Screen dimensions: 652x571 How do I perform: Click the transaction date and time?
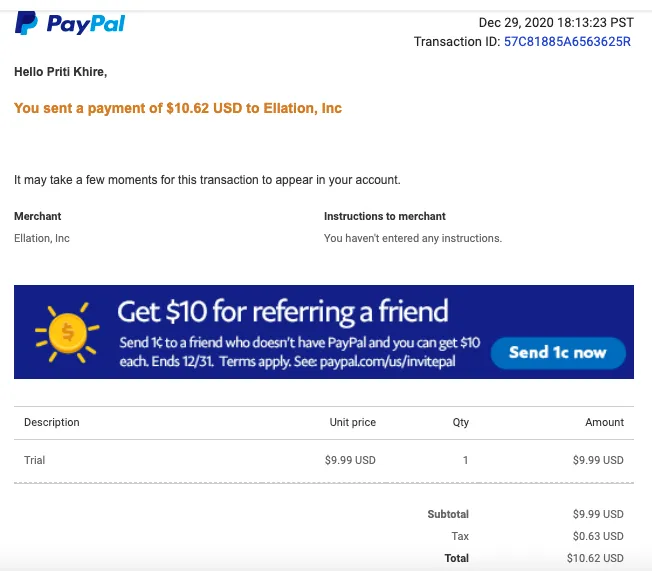click(x=555, y=22)
